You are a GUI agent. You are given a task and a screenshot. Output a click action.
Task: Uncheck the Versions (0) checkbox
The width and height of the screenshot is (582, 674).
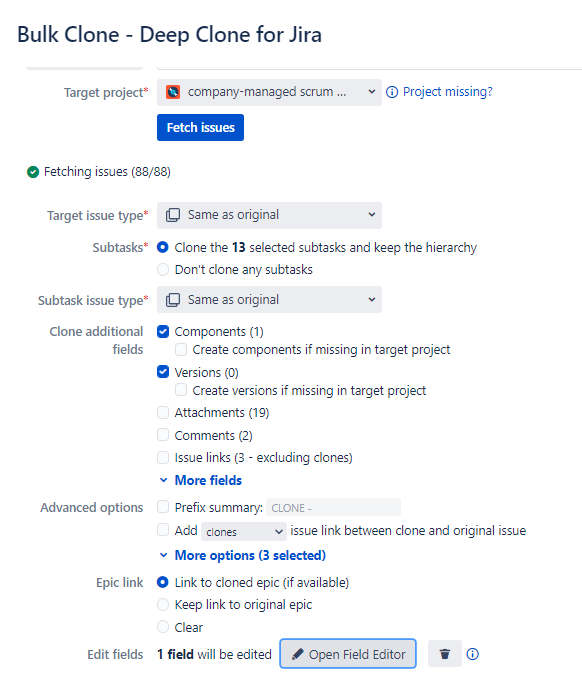(163, 371)
